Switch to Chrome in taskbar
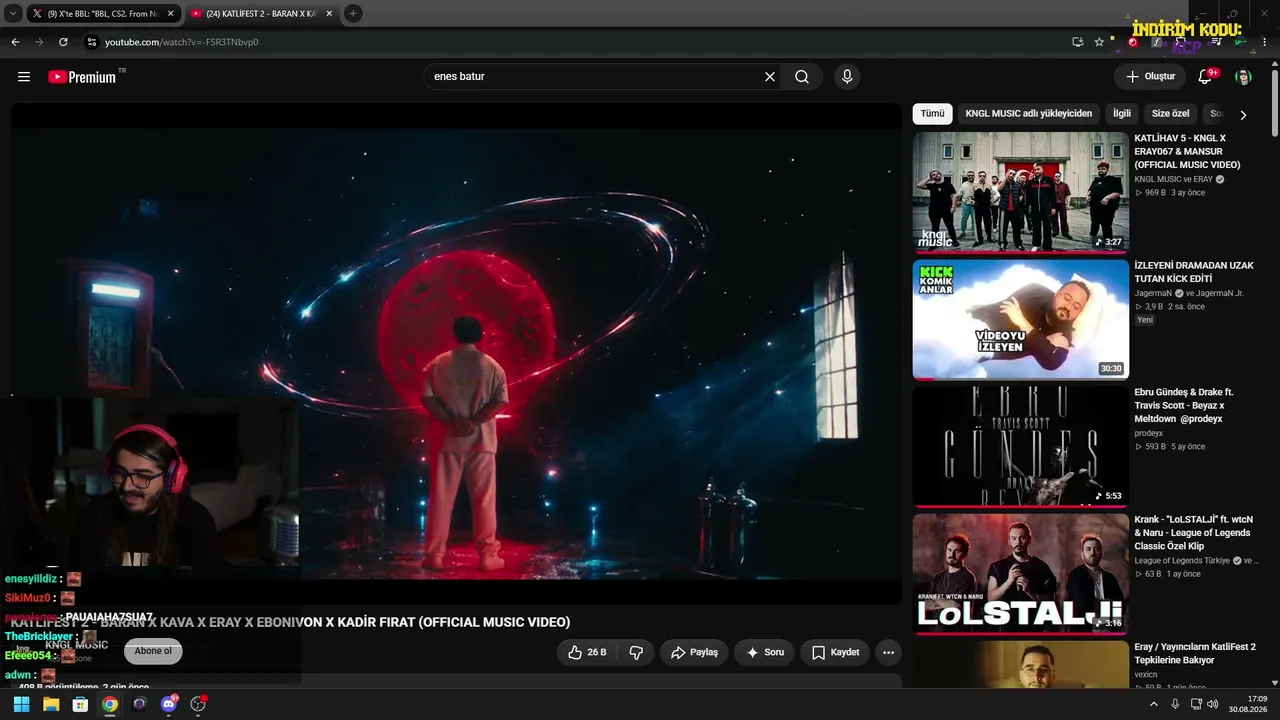 tap(110, 704)
